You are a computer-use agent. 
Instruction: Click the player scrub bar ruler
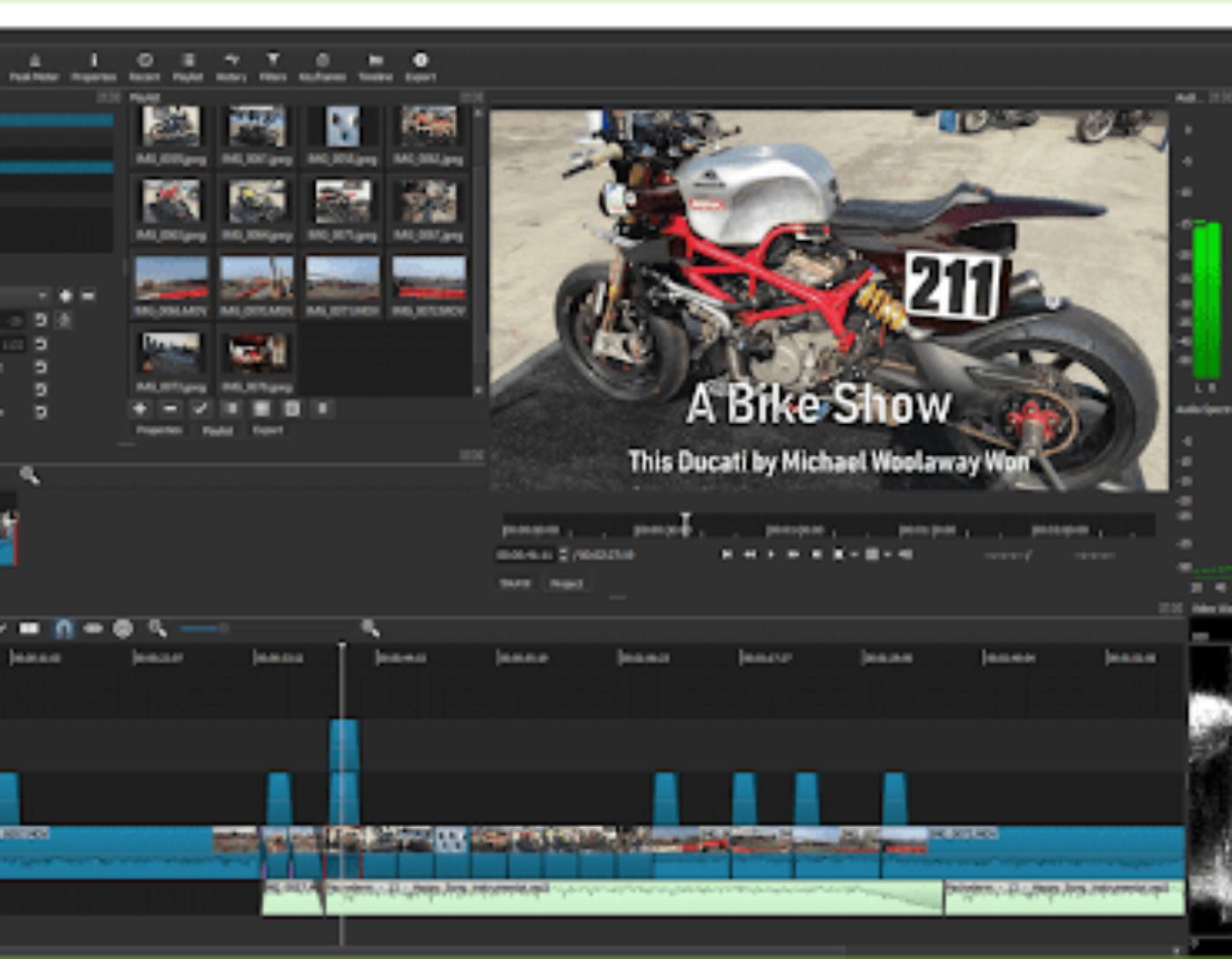click(x=828, y=526)
